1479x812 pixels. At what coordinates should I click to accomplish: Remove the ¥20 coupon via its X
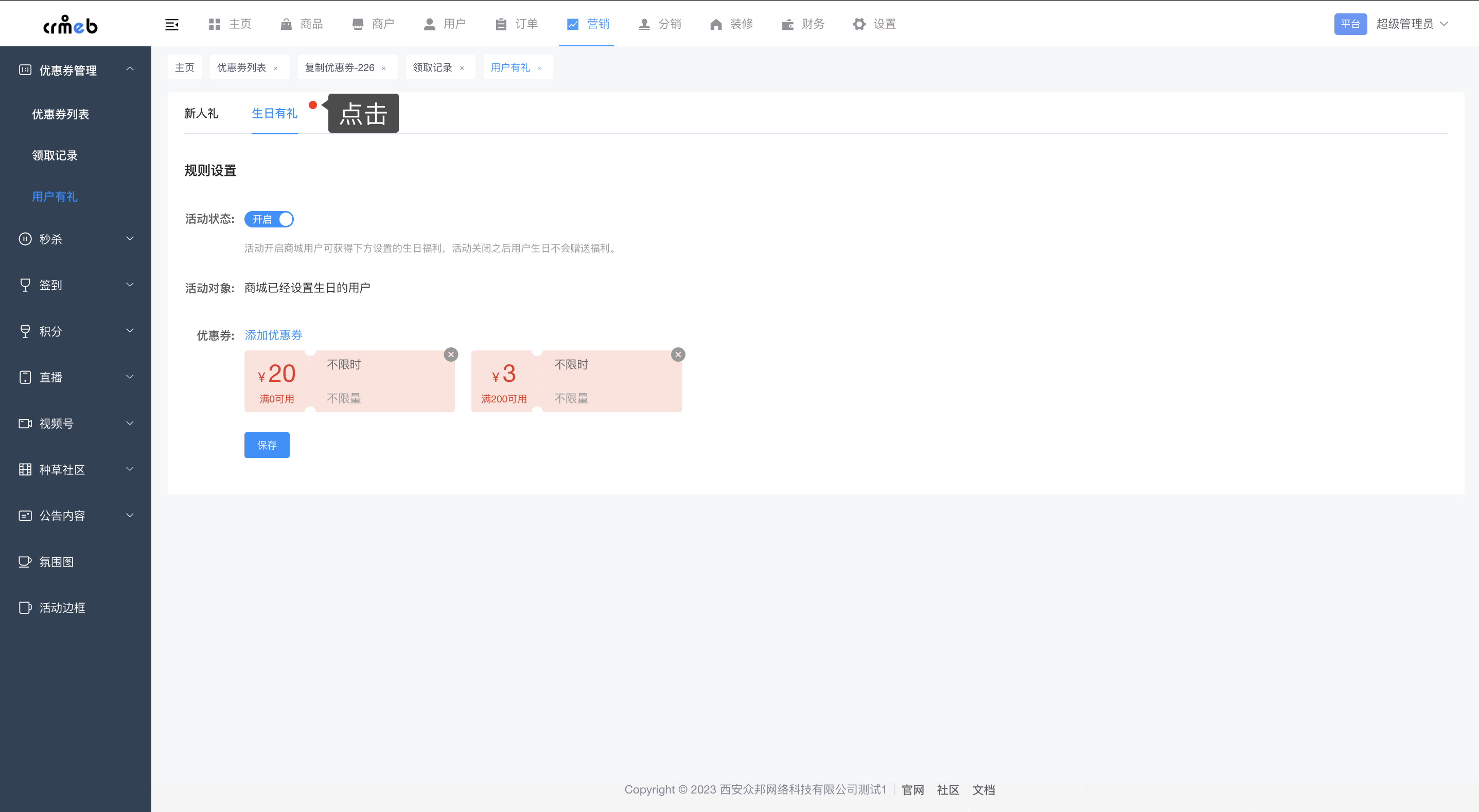coord(451,355)
